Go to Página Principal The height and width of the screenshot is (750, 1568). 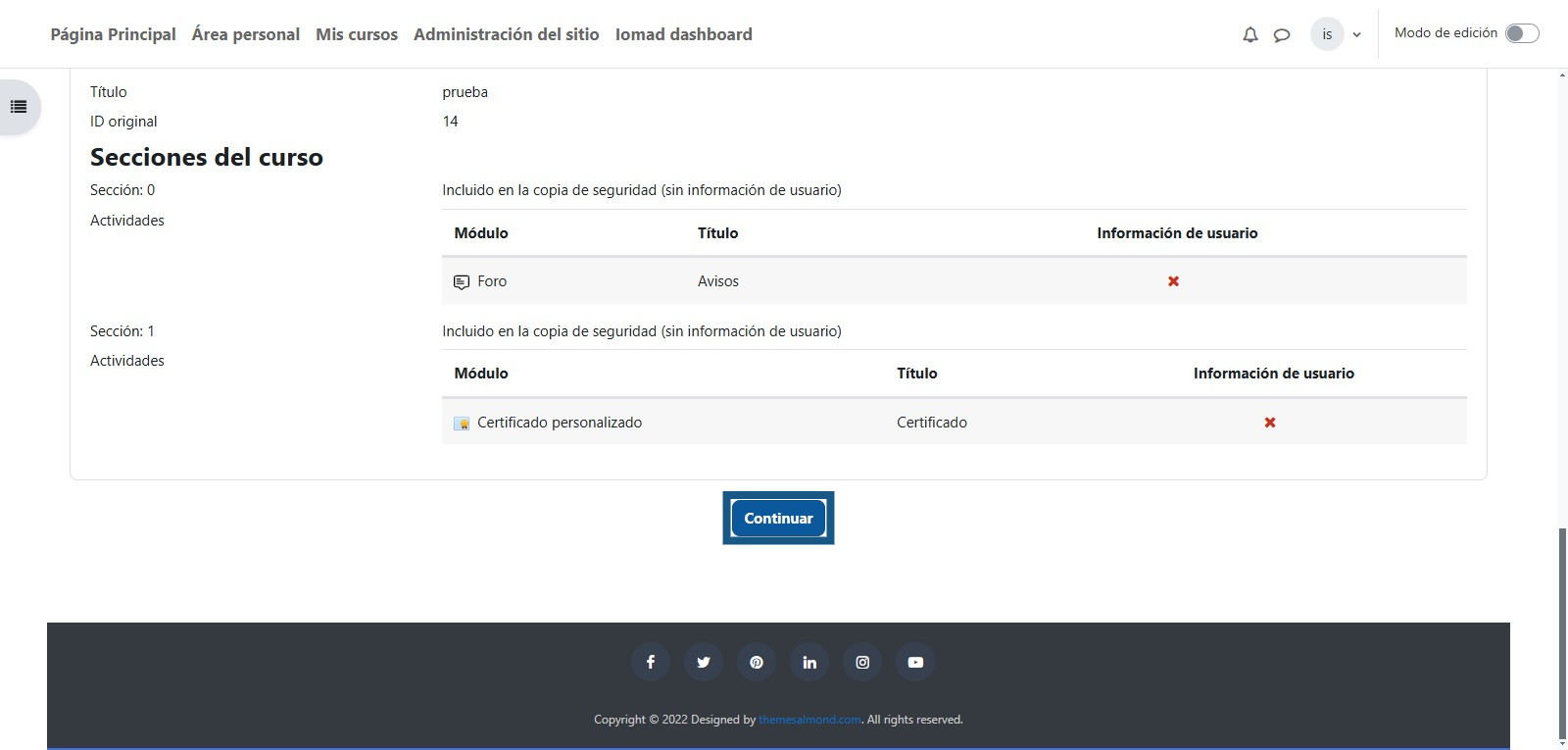pyautogui.click(x=113, y=34)
